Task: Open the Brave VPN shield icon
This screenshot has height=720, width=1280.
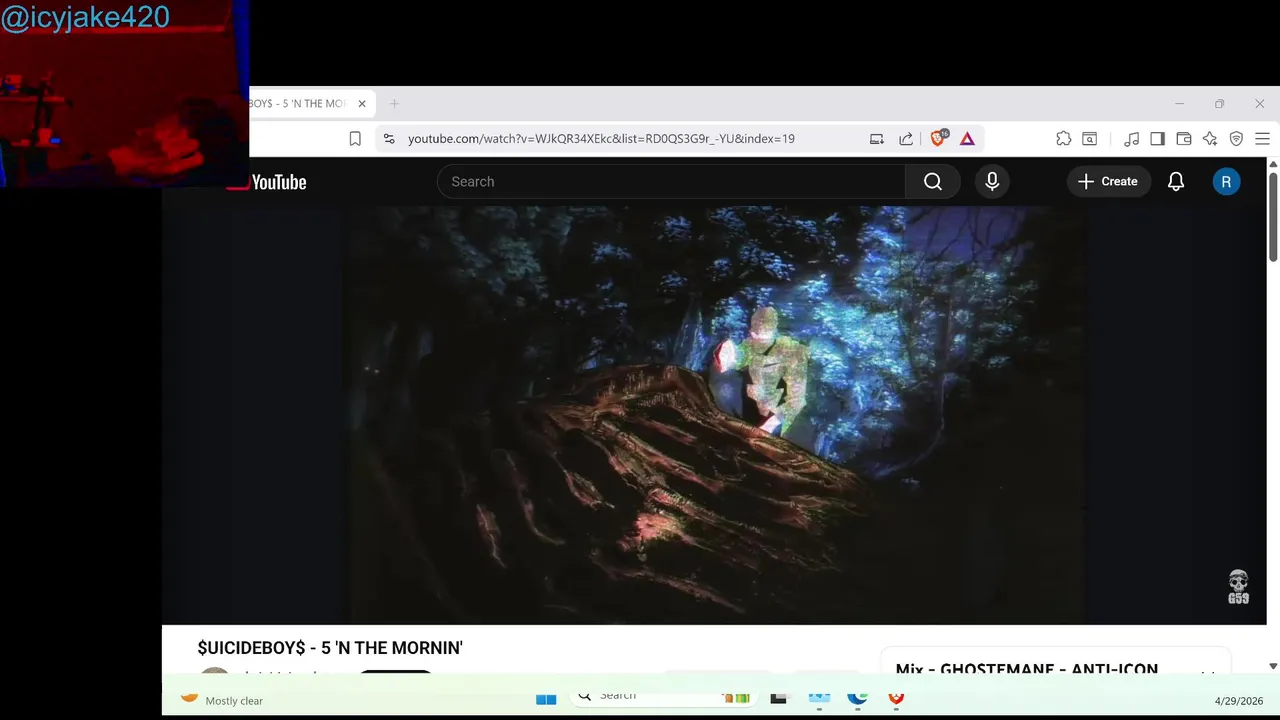Action: (1236, 139)
